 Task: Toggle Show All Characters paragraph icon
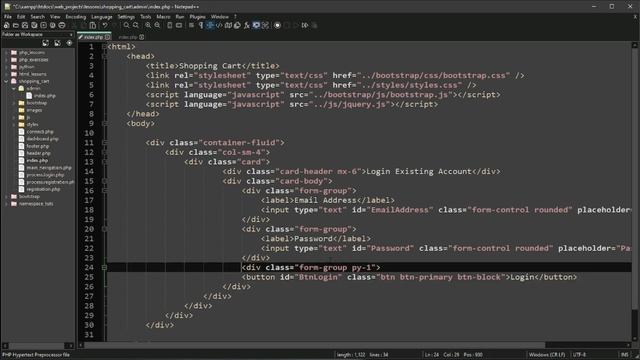click(x=200, y=25)
